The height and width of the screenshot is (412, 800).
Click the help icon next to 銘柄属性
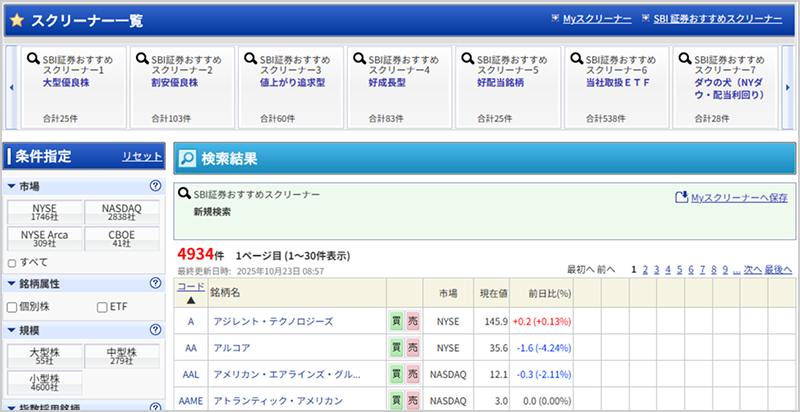(x=155, y=283)
